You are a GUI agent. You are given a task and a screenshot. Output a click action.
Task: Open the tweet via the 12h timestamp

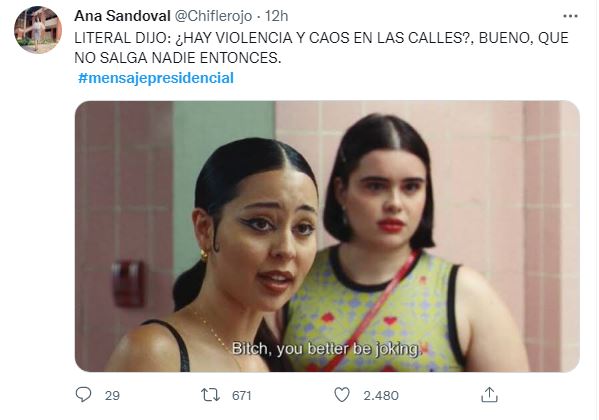(x=277, y=16)
